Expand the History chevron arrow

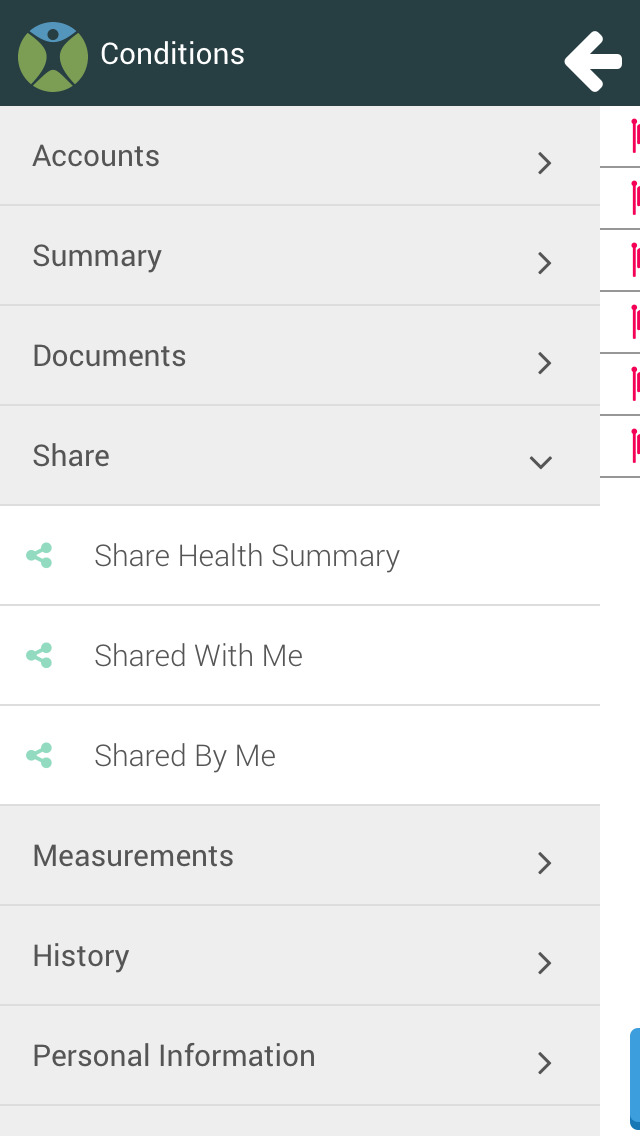[x=544, y=964]
